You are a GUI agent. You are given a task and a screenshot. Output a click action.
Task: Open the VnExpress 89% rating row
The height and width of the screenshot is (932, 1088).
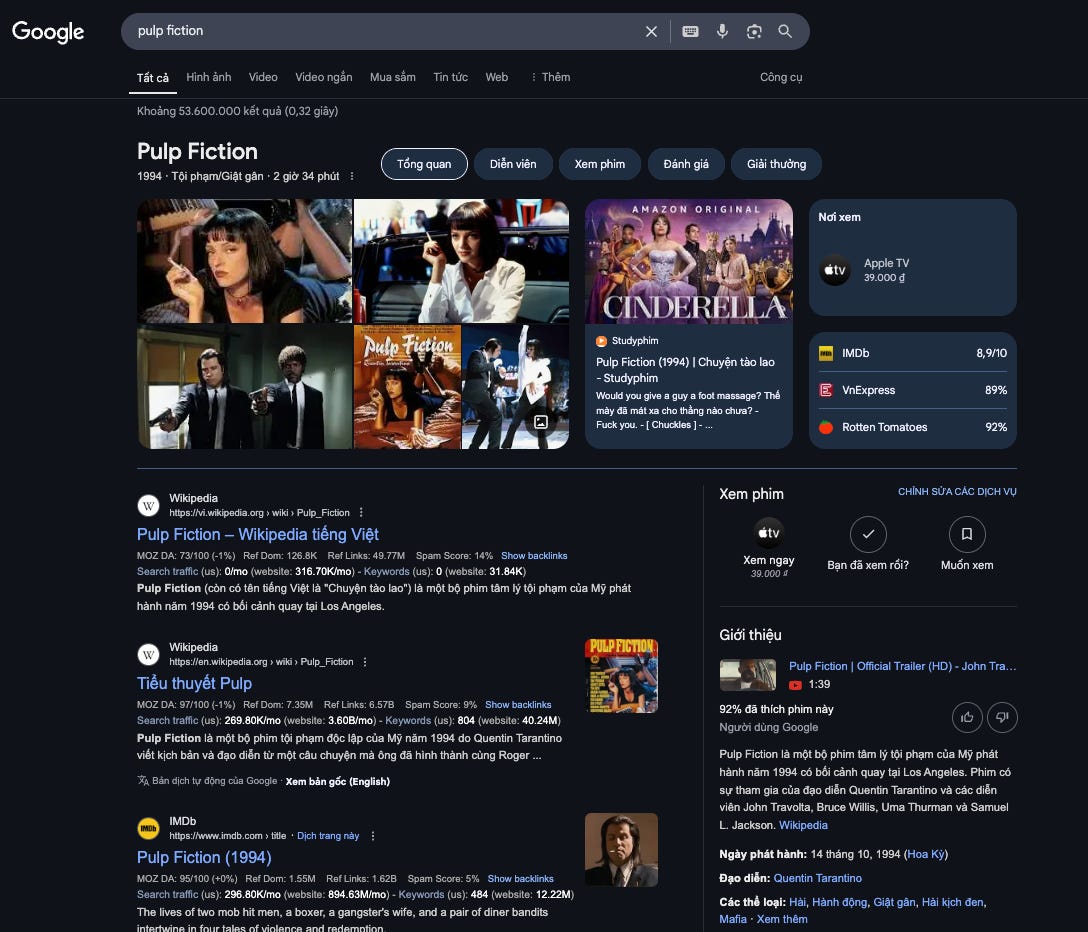(912, 390)
